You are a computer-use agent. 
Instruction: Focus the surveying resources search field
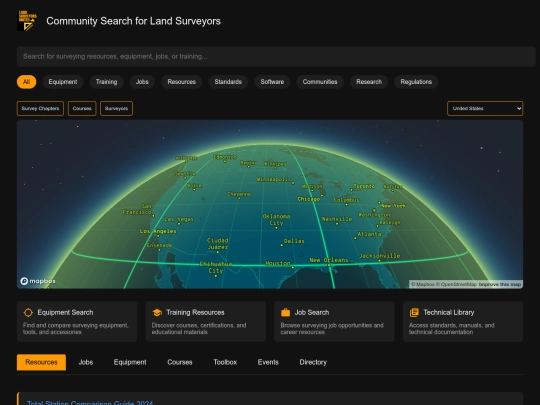tap(276, 56)
